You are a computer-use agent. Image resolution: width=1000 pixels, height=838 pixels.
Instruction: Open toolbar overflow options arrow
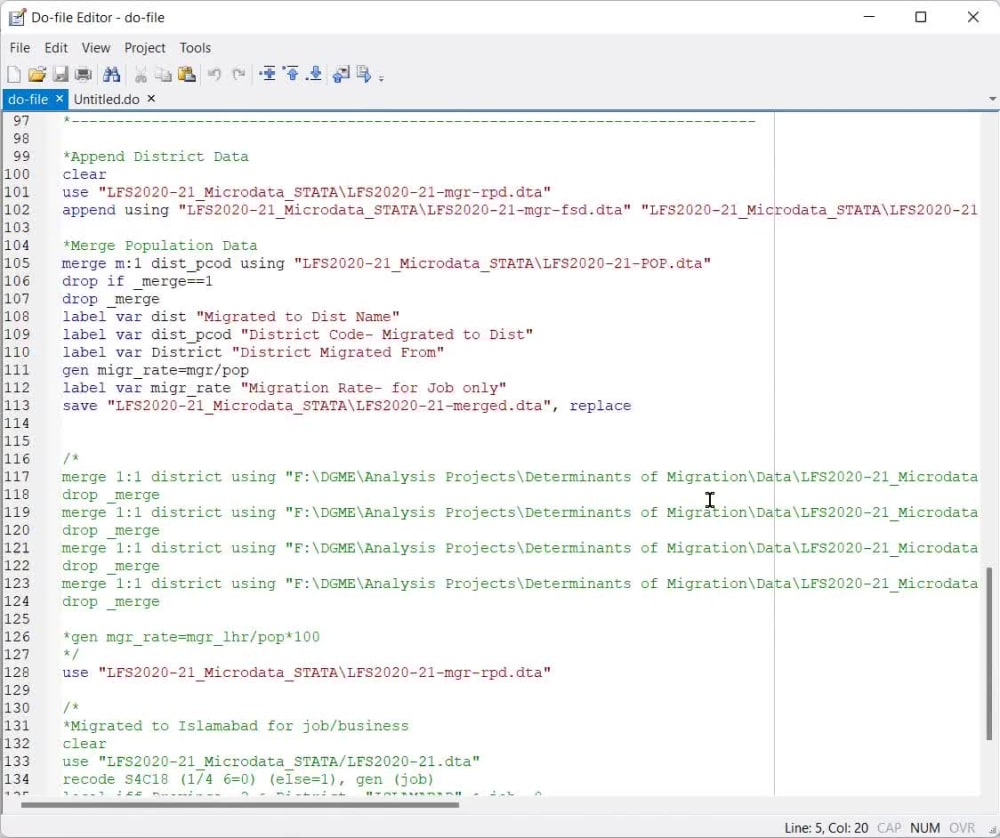tap(381, 79)
